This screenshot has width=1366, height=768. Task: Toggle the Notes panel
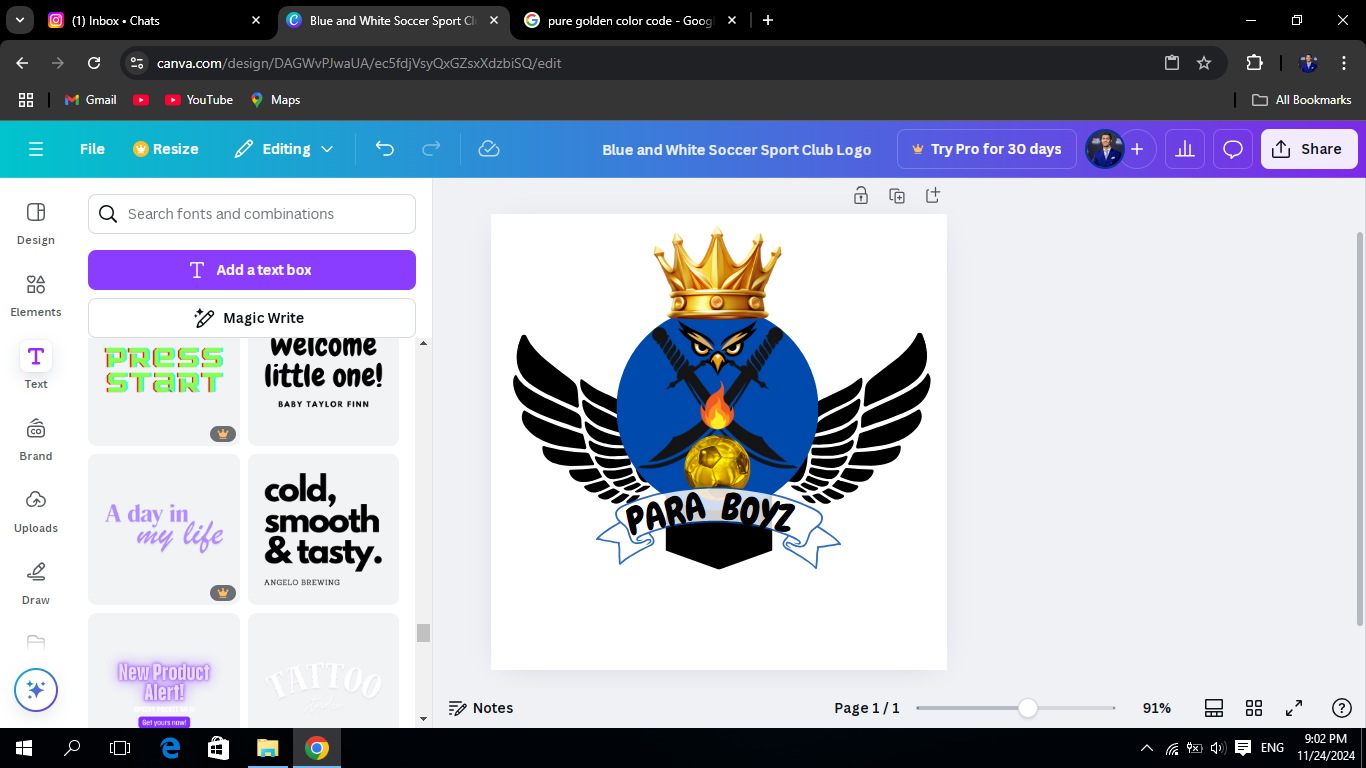tap(481, 708)
